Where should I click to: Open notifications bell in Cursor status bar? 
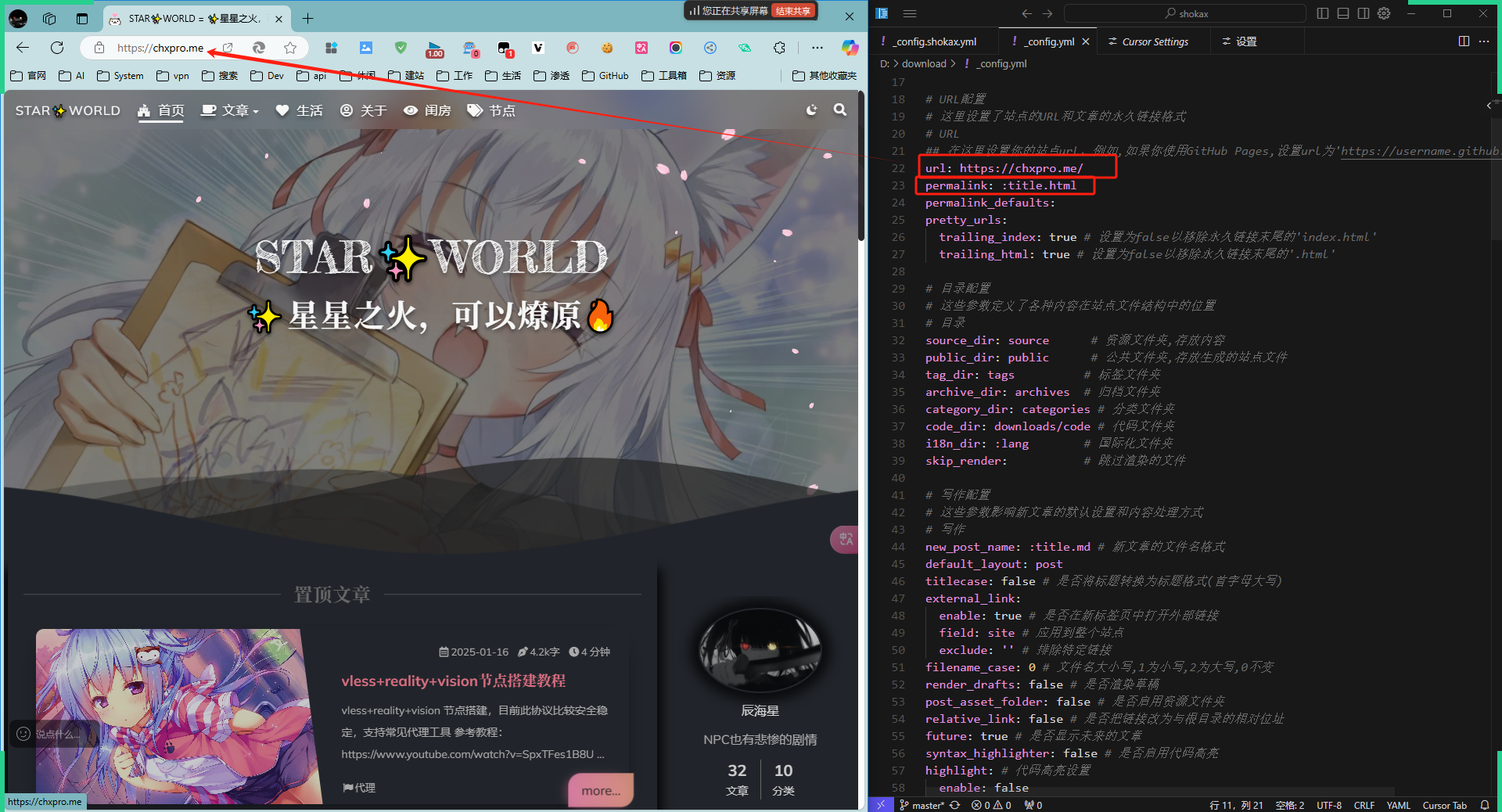point(1484,805)
